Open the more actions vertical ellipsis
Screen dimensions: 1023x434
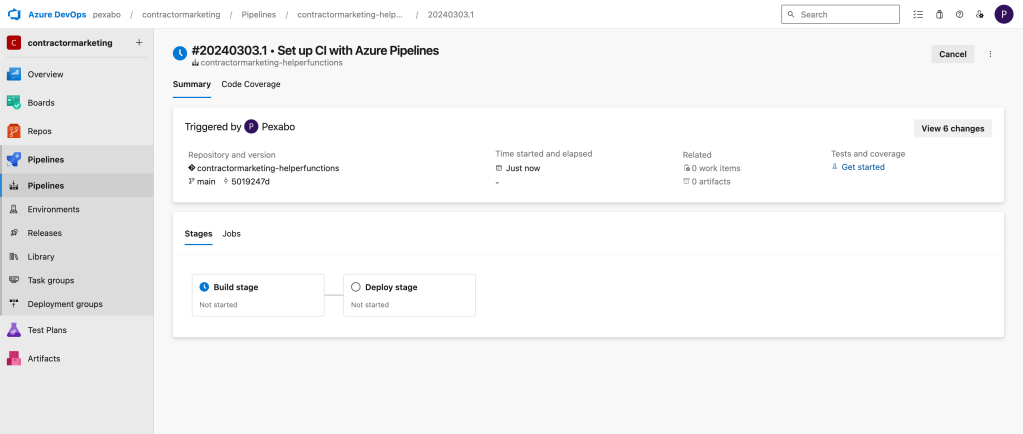point(990,54)
